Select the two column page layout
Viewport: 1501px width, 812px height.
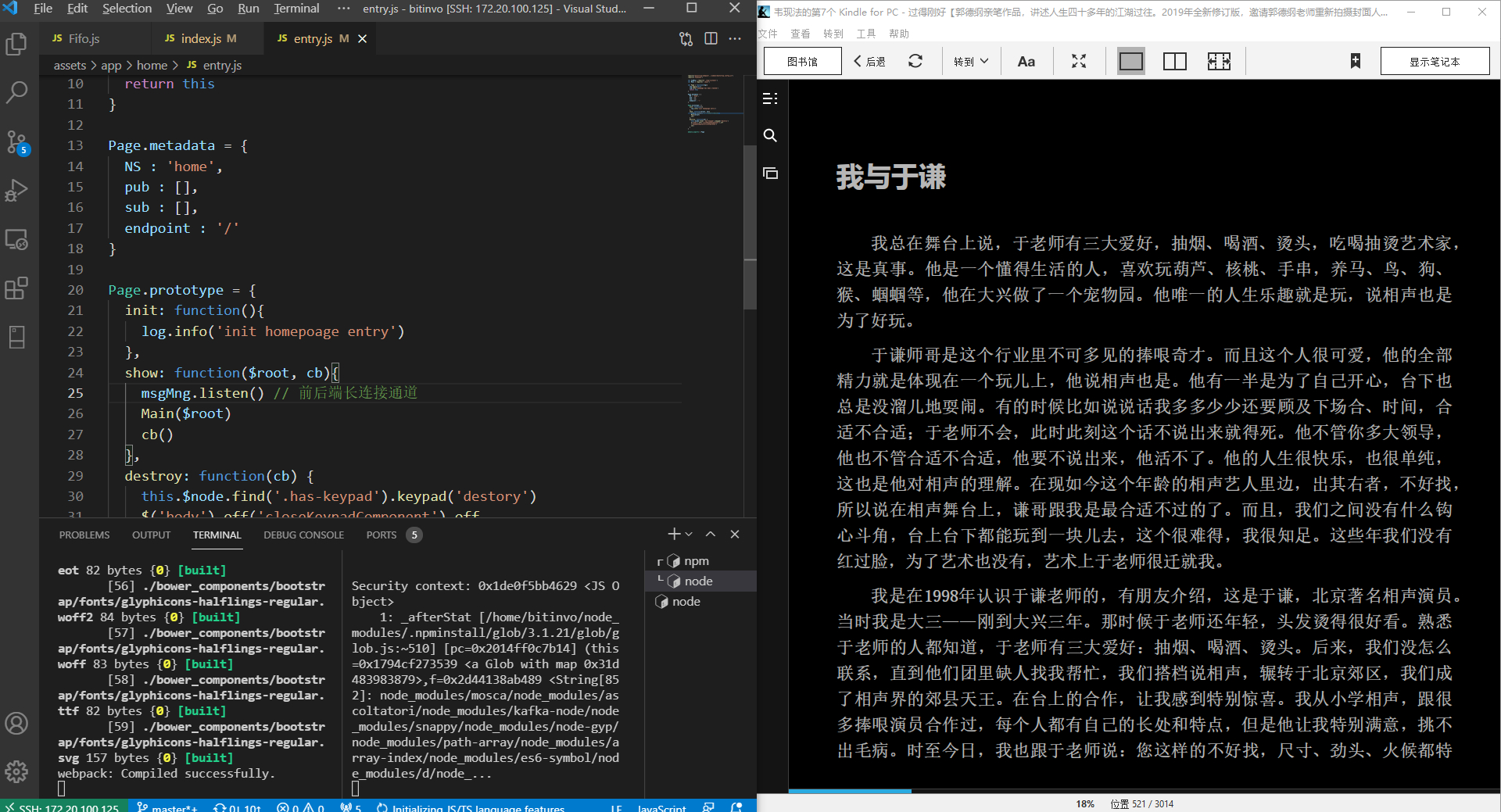[x=1175, y=61]
